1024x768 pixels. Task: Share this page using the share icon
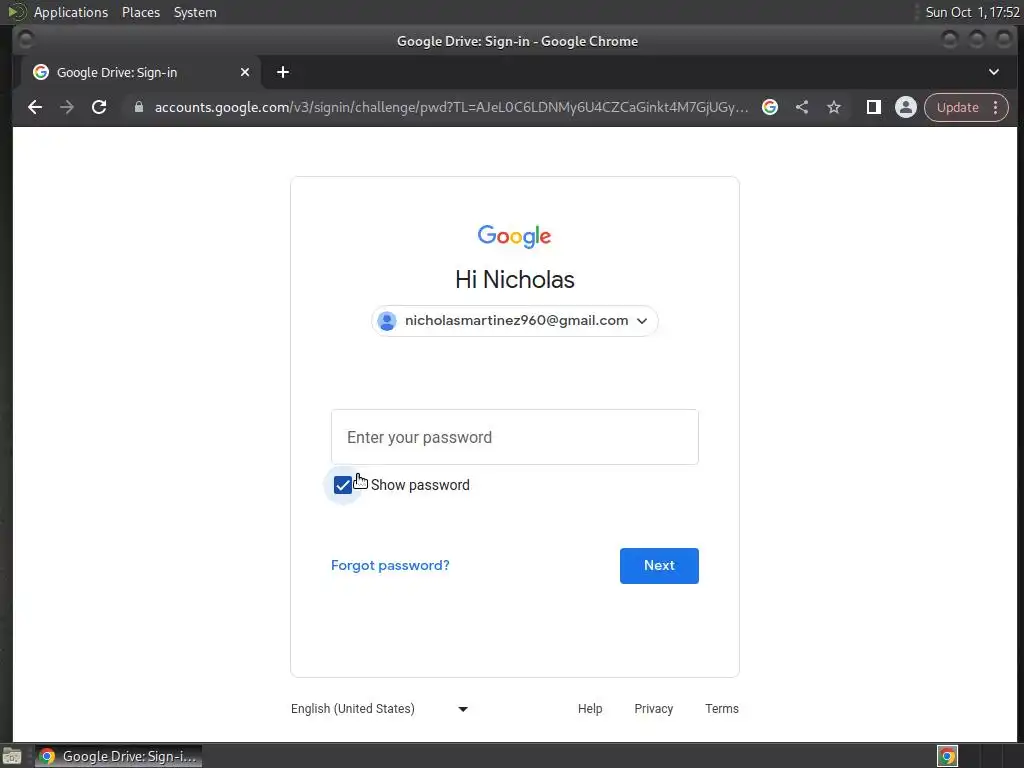[802, 107]
